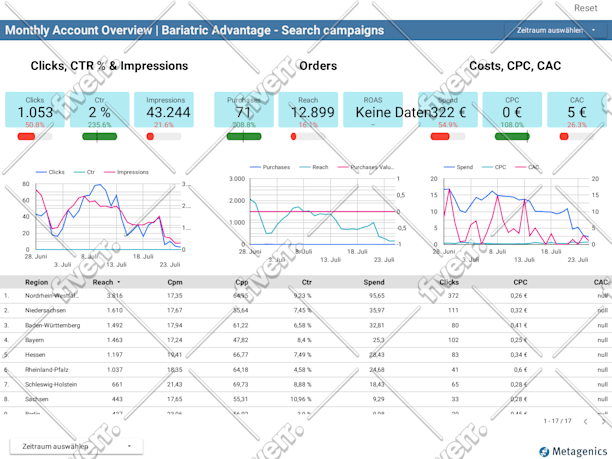Click the Nordrhein-Westfalen region cell
The height and width of the screenshot is (459, 612).
(52, 295)
